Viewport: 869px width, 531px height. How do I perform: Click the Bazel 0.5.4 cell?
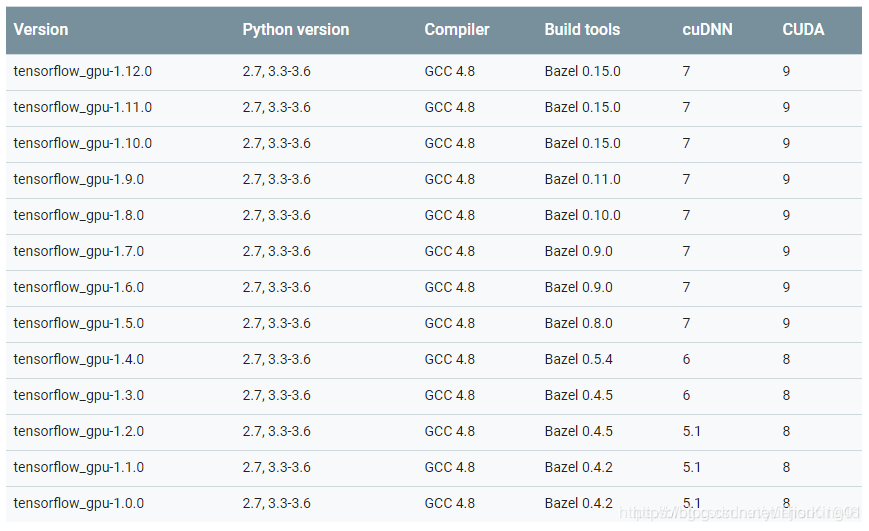(579, 360)
